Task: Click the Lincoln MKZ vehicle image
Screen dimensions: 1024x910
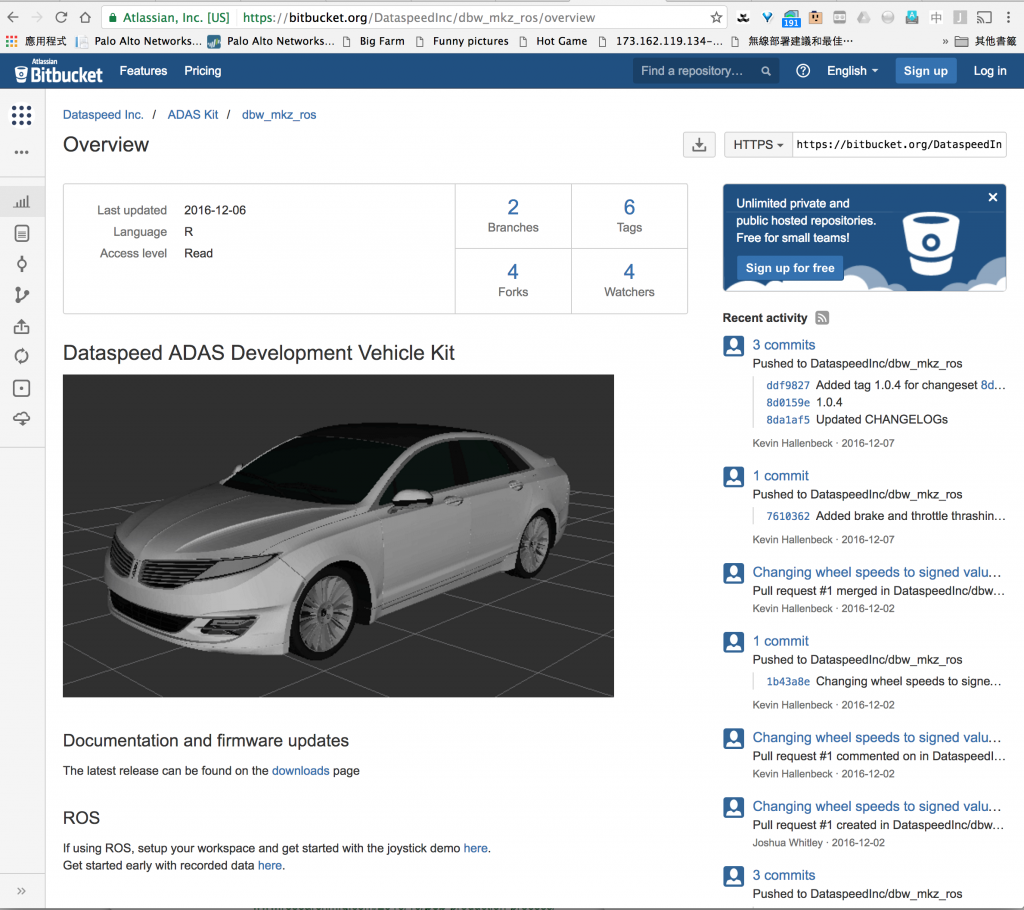Action: coord(338,536)
